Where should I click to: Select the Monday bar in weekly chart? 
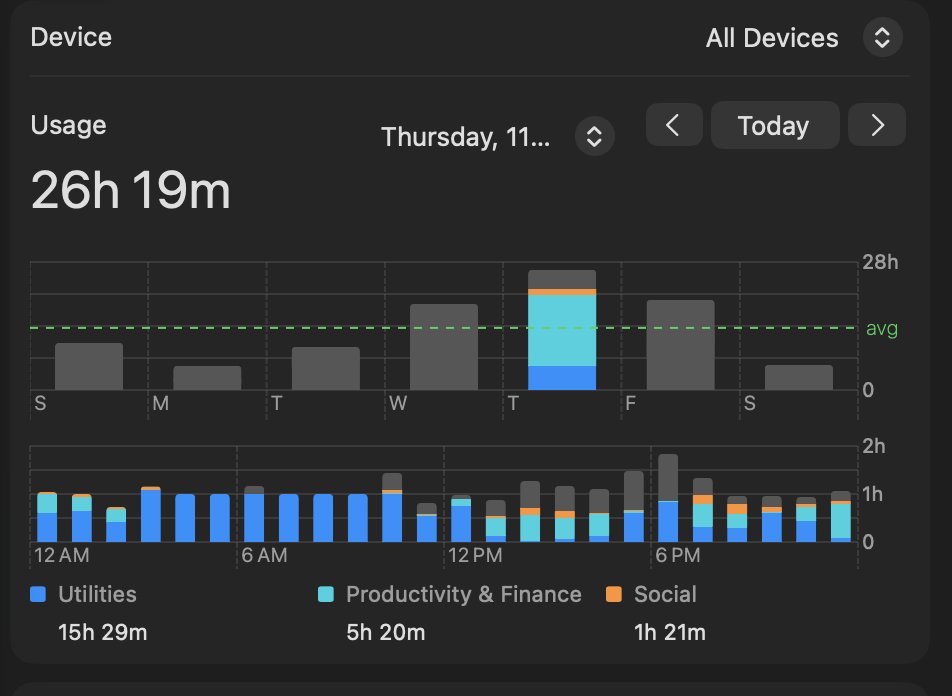[x=207, y=378]
